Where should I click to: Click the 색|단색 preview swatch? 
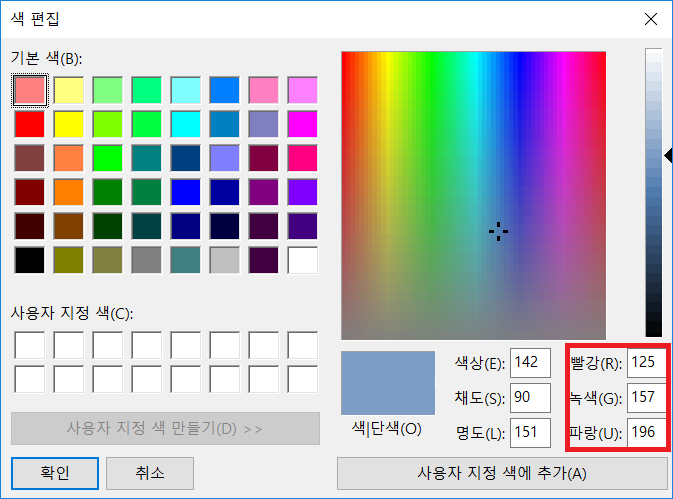click(x=388, y=383)
